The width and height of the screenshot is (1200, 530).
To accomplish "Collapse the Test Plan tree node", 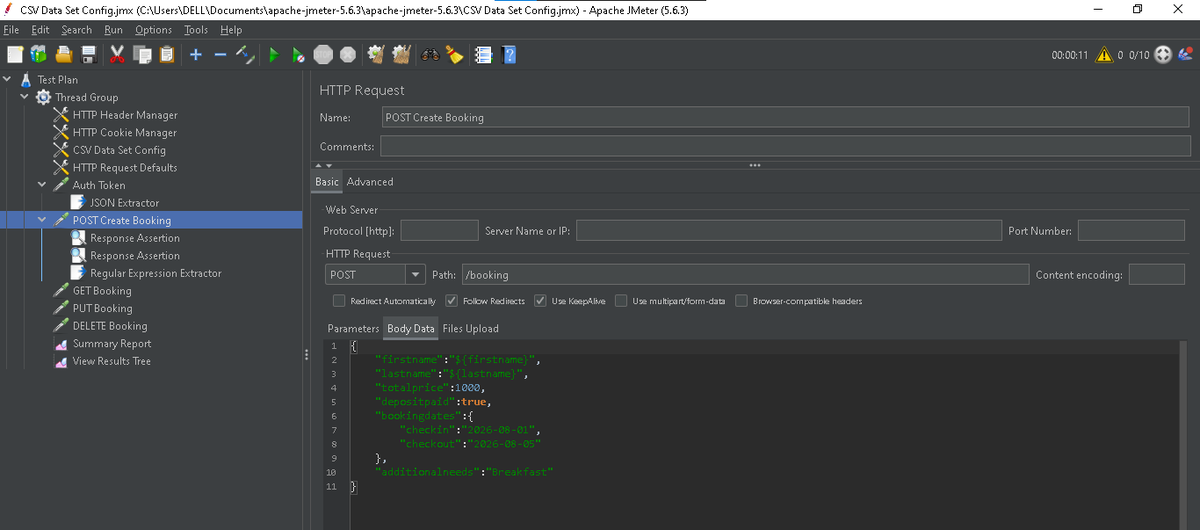I will point(9,80).
